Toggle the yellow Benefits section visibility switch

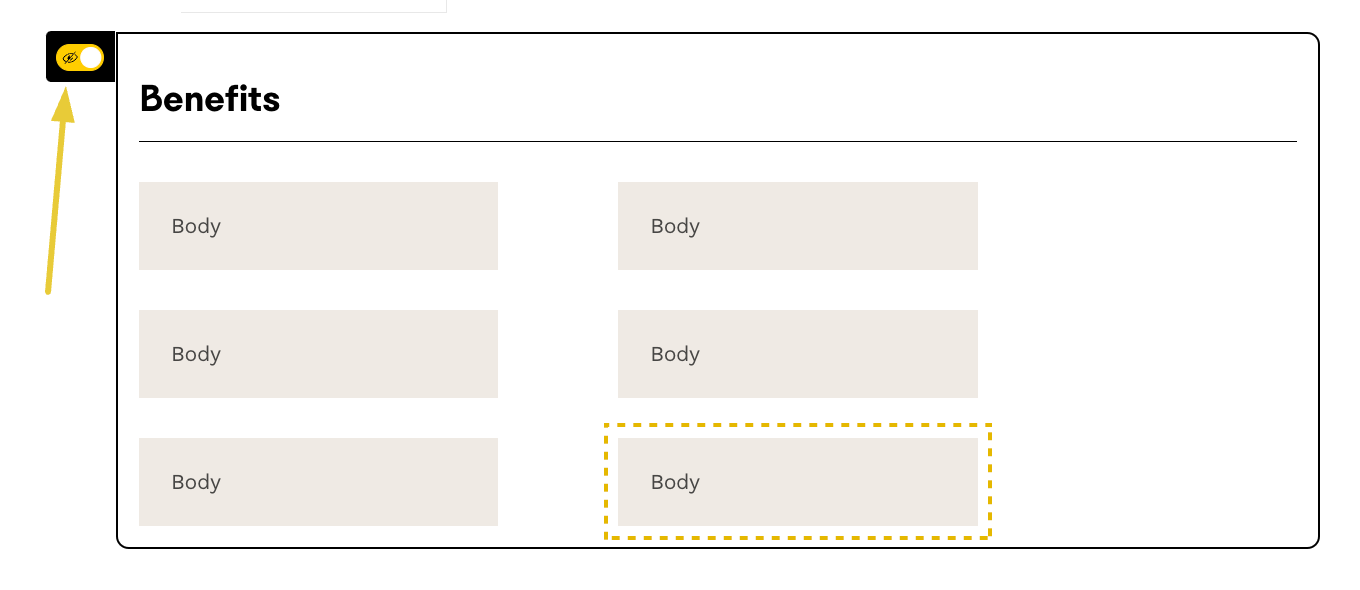point(80,58)
